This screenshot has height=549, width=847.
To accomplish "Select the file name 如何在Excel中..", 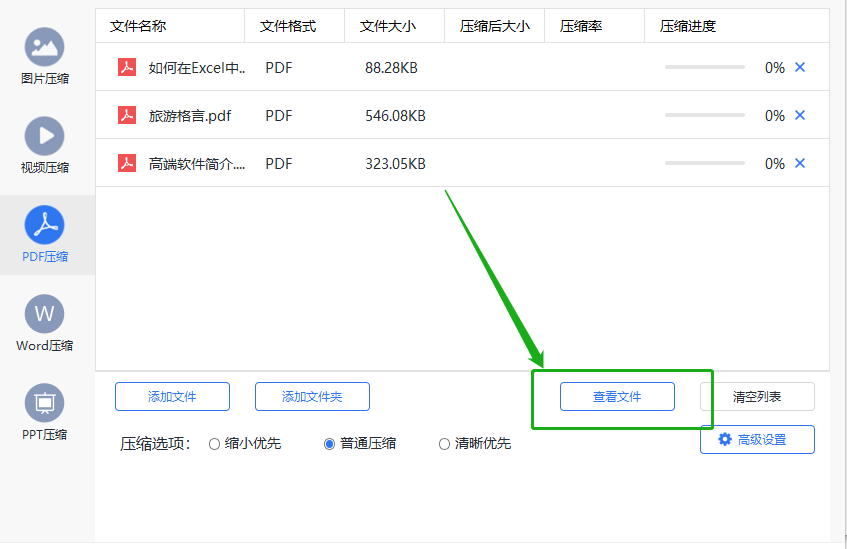I will [x=197, y=68].
